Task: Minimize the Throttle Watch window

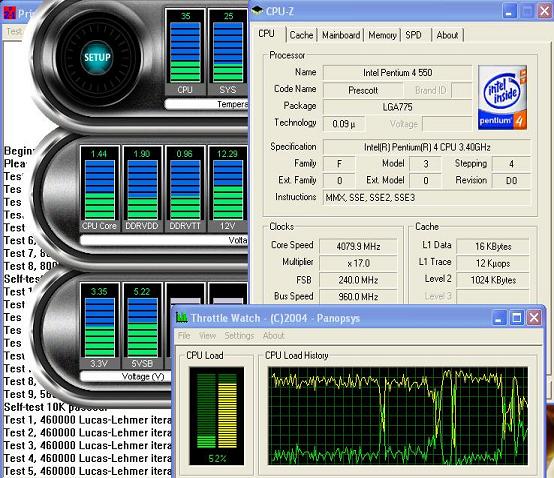Action: 499,318
